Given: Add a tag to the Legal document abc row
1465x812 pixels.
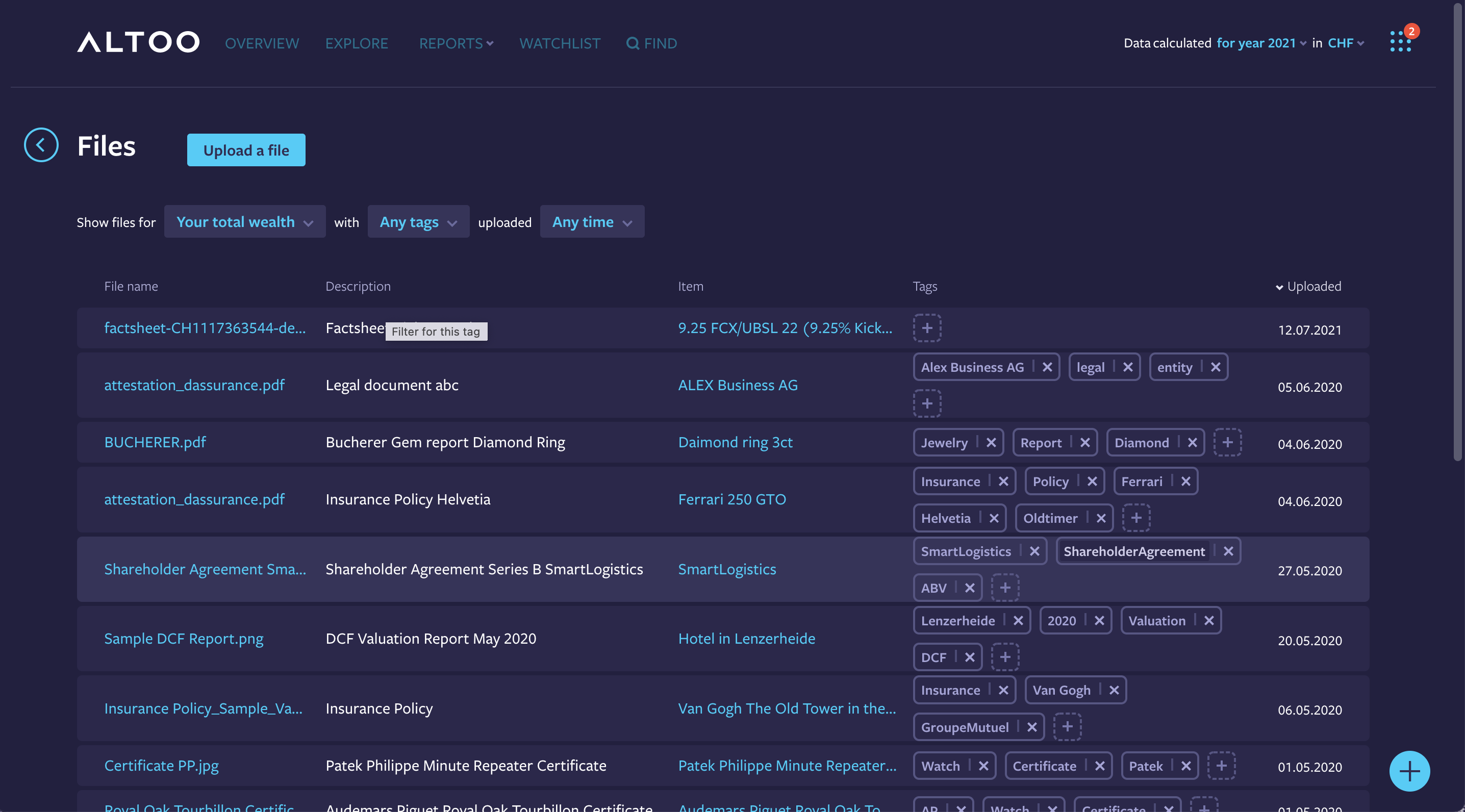Looking at the screenshot, I should [927, 403].
